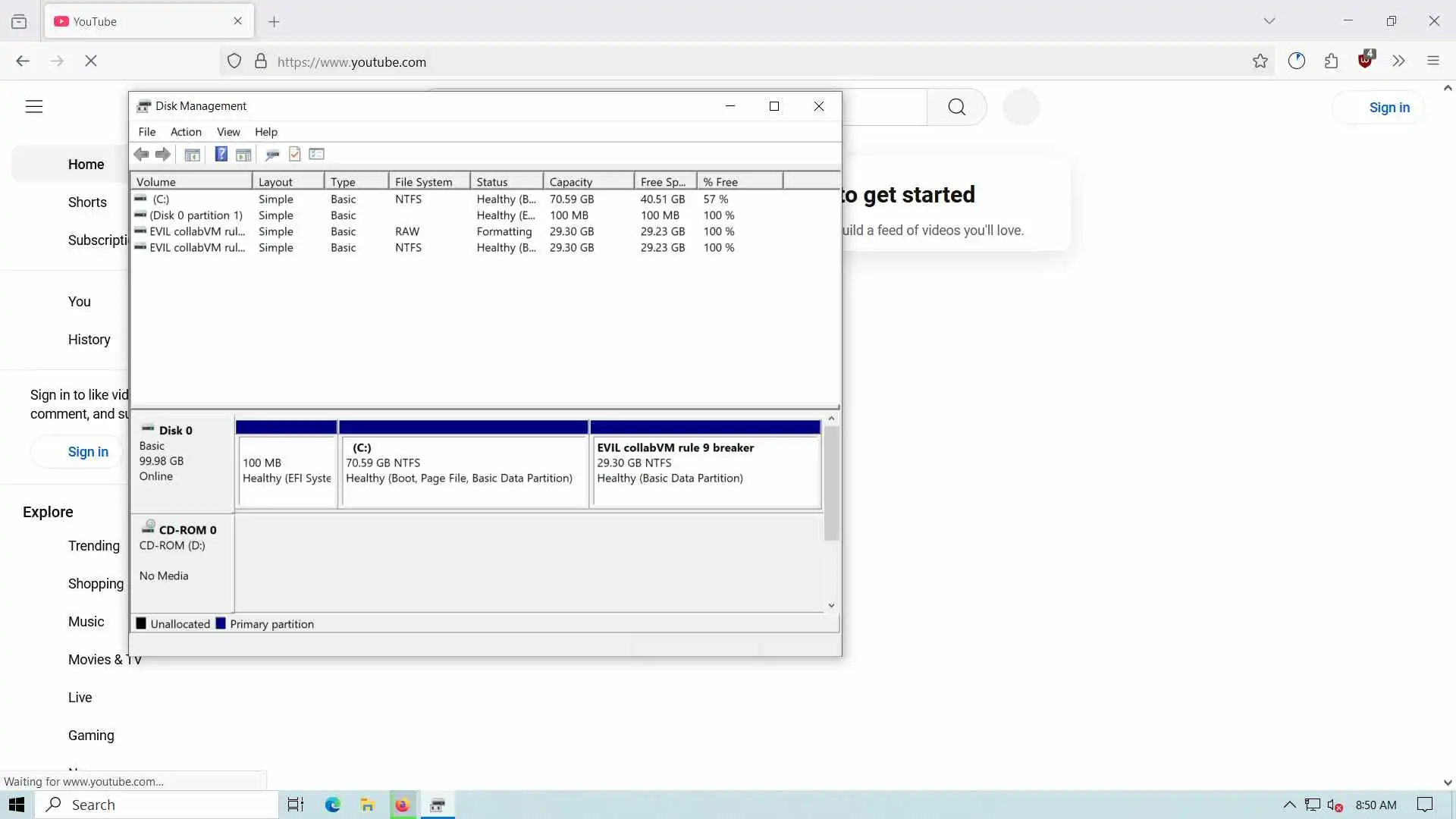
Task: Click the red checkmark properties toolbar icon
Action: [x=295, y=155]
